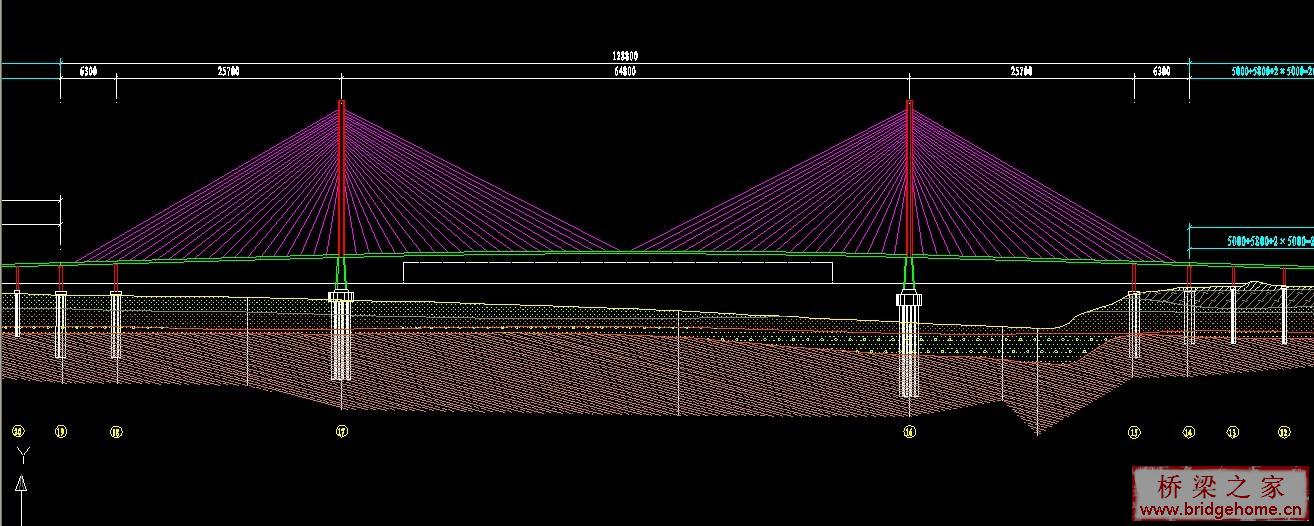This screenshot has height=526, width=1314.
Task: Select pier marker 14 circle
Action: [1188, 432]
